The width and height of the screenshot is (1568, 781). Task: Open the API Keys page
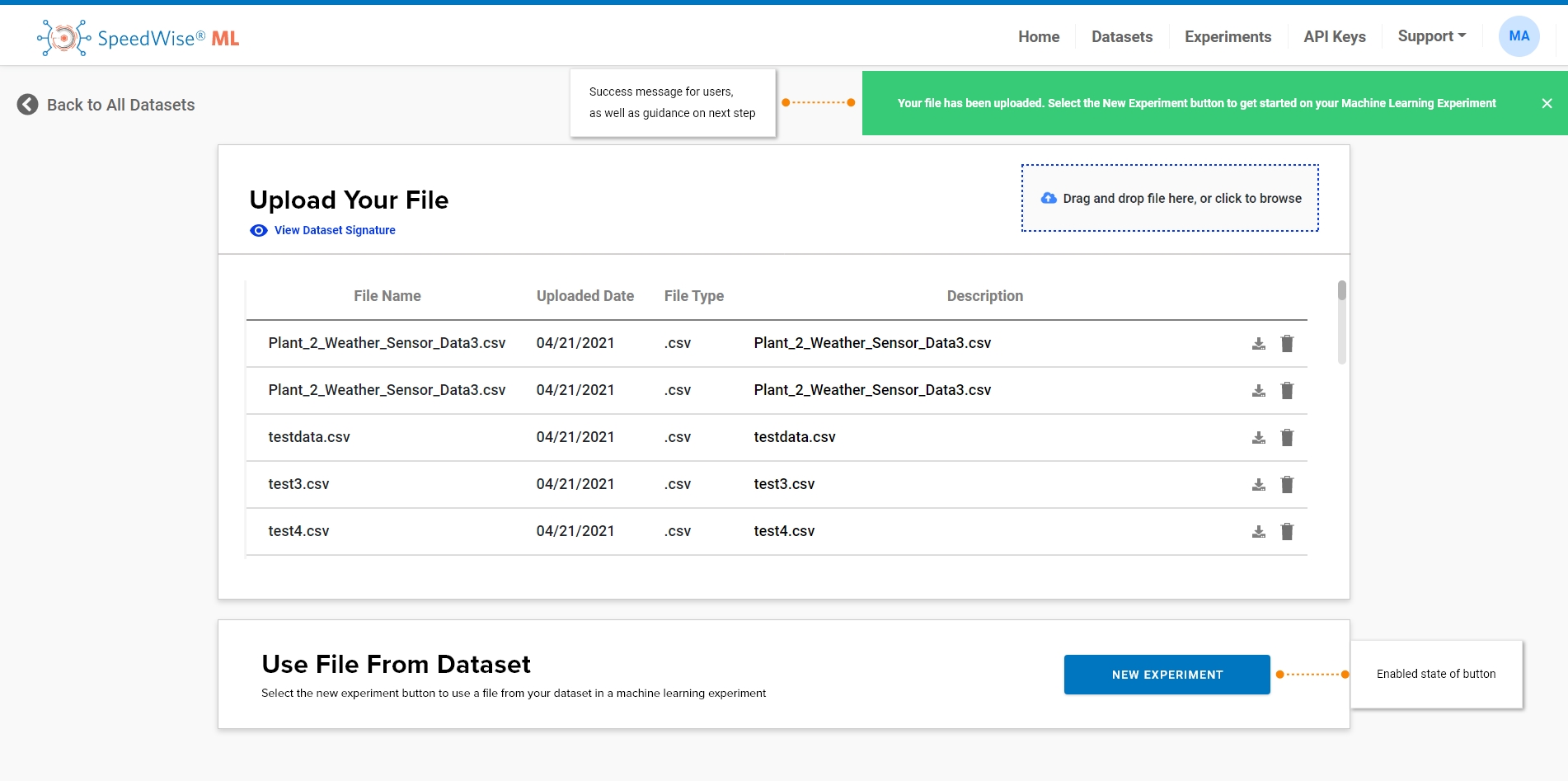click(x=1334, y=37)
